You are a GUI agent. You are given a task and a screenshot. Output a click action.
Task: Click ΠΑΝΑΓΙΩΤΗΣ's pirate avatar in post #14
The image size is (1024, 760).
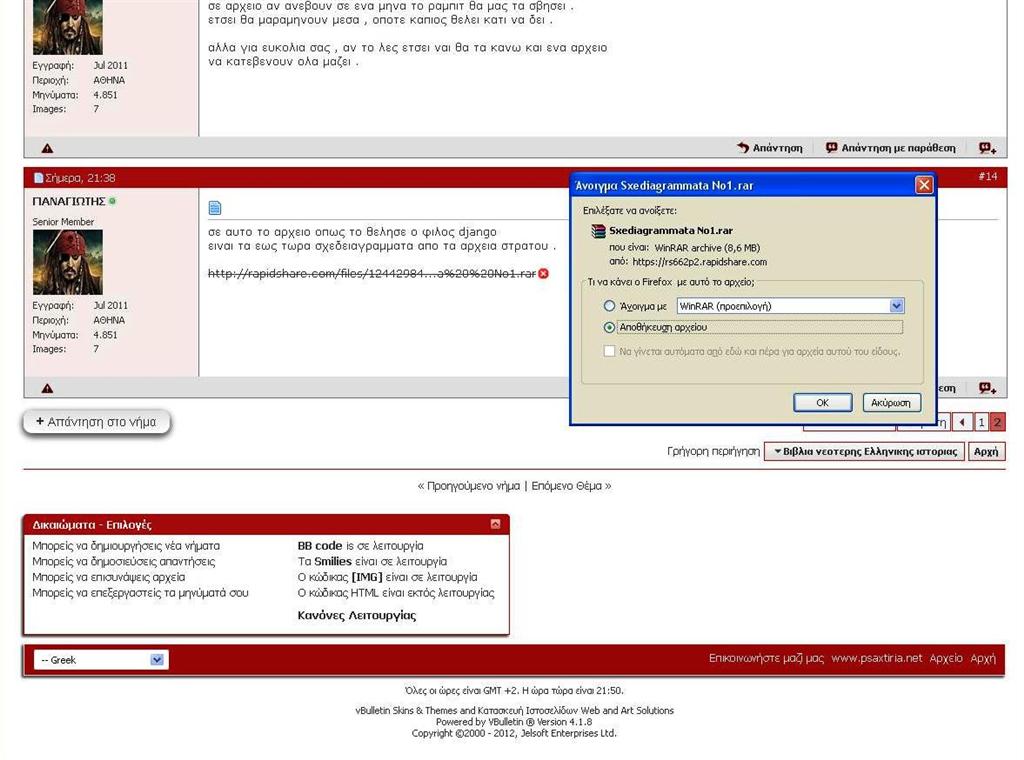coord(68,262)
